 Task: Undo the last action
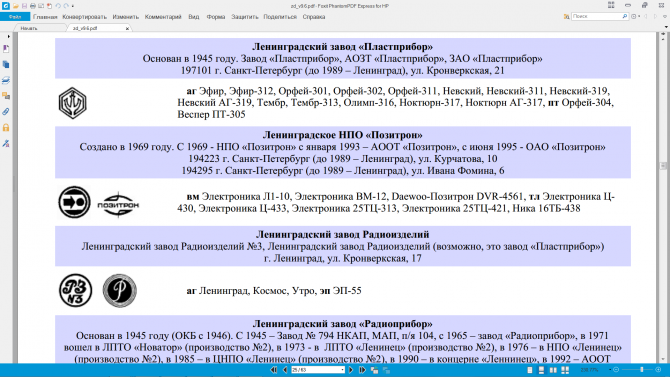click(x=58, y=6)
